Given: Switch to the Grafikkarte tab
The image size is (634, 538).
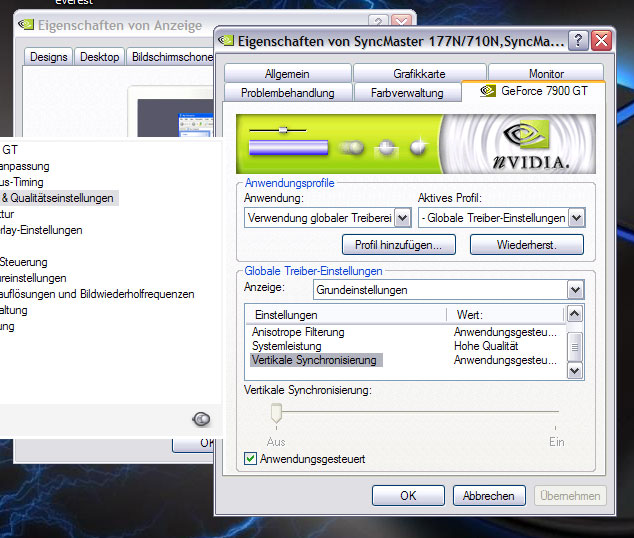Looking at the screenshot, I should 419,74.
